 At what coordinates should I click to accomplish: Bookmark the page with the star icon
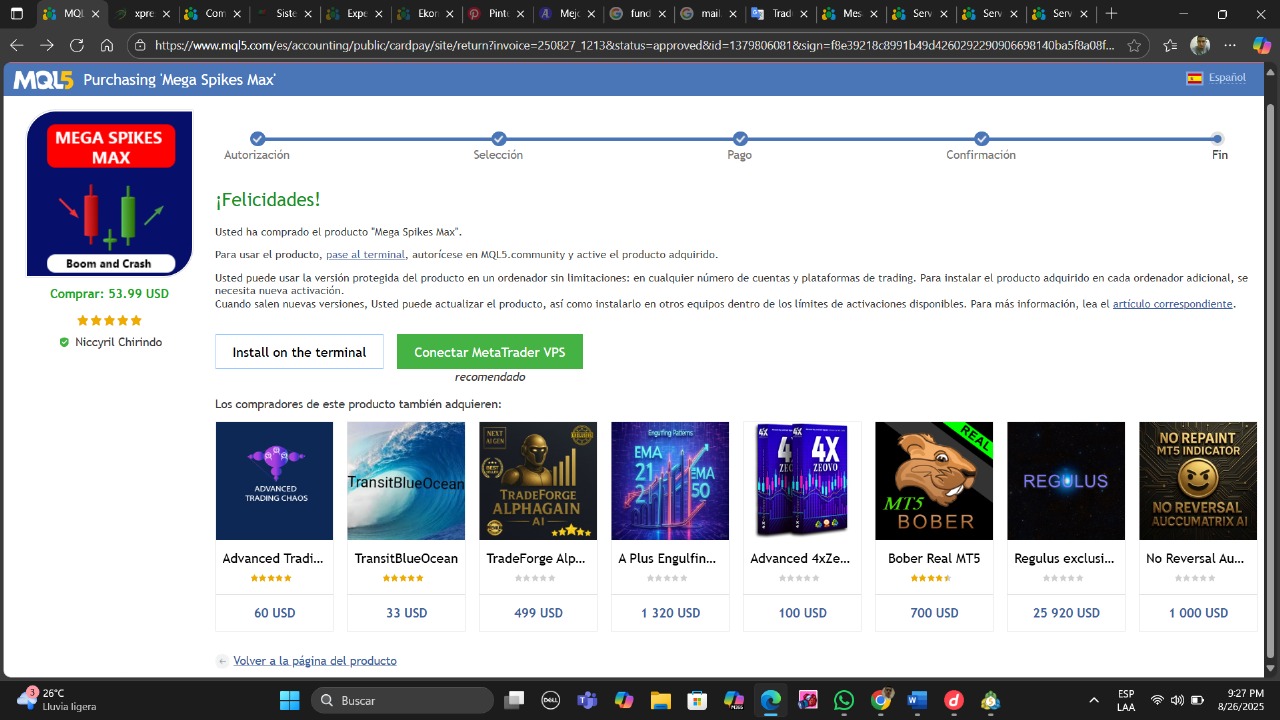tap(1134, 46)
